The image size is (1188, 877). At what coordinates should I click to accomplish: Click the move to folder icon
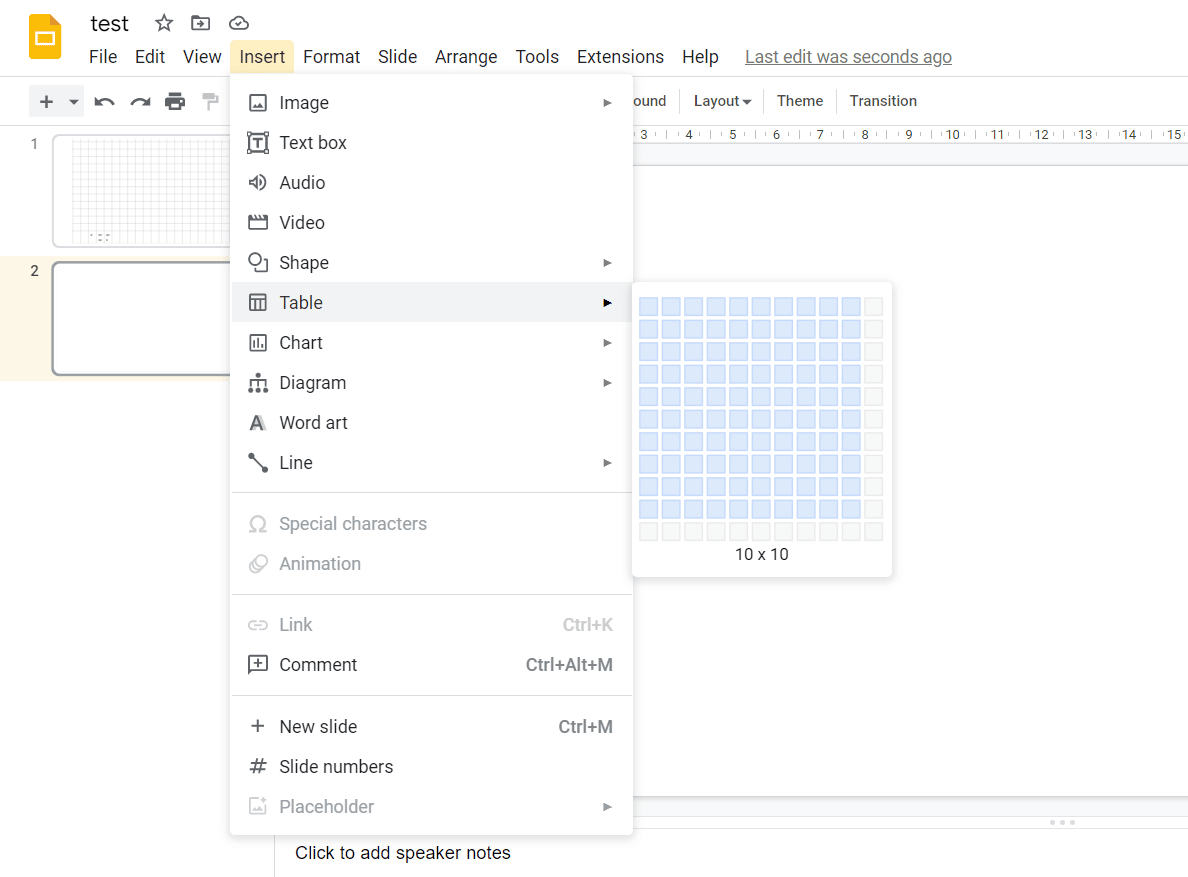point(201,23)
